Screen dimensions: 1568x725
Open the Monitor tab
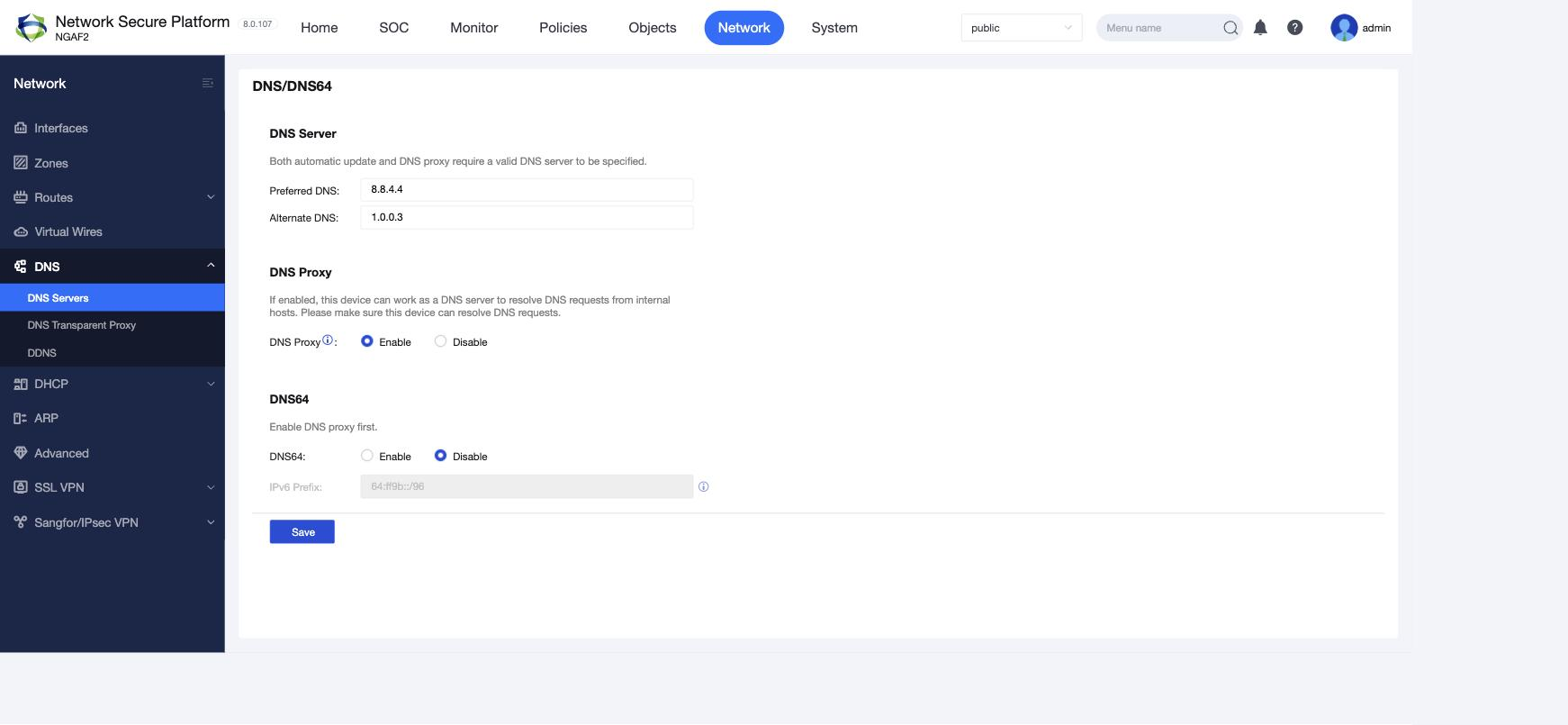click(474, 28)
